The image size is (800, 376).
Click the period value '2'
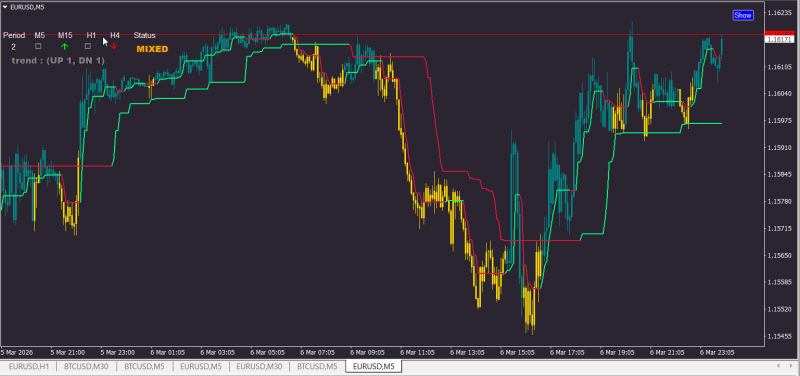[14, 46]
